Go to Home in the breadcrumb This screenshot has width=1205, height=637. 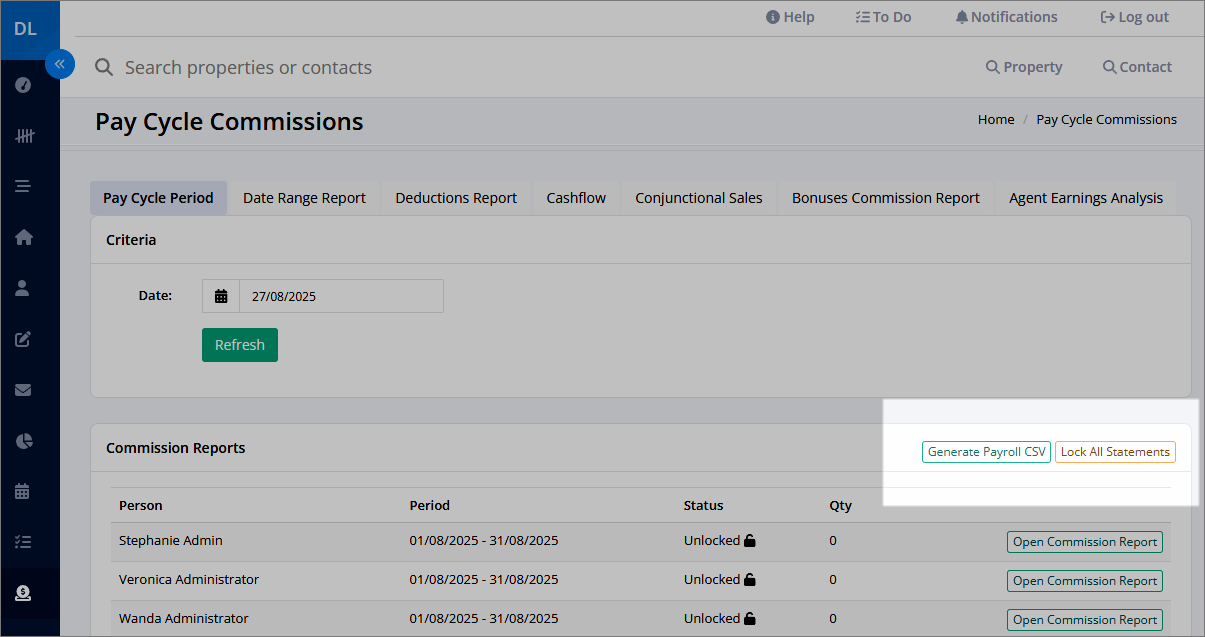(996, 119)
